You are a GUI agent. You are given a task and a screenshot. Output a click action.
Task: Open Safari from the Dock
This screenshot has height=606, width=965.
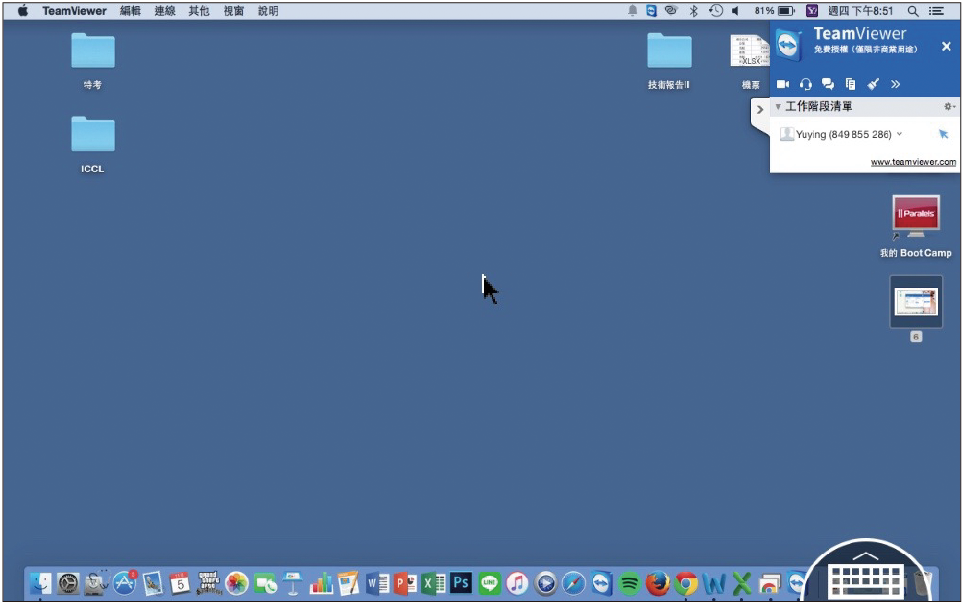point(574,583)
